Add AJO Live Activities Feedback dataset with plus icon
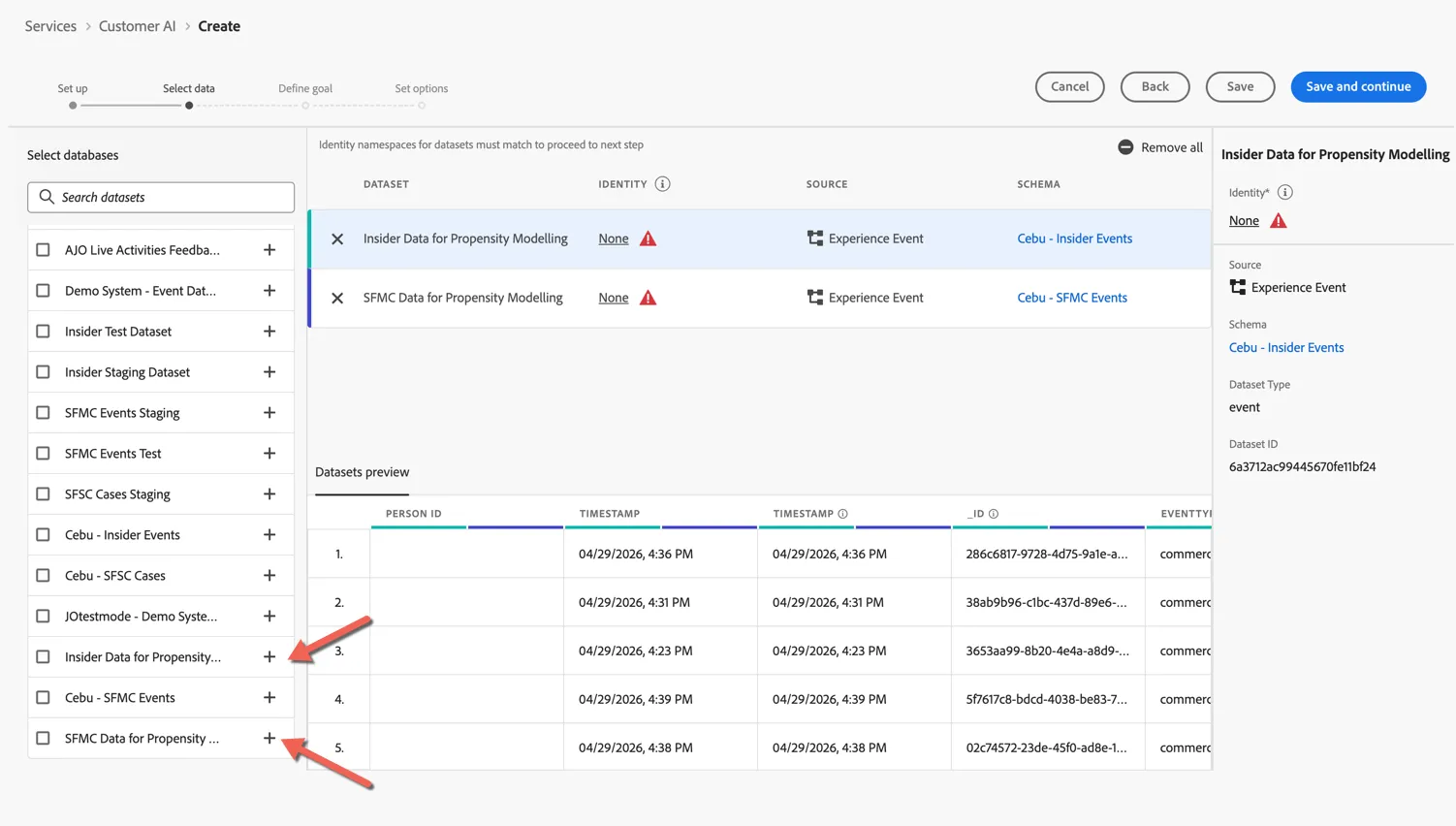This screenshot has height=826, width=1456. click(x=269, y=250)
